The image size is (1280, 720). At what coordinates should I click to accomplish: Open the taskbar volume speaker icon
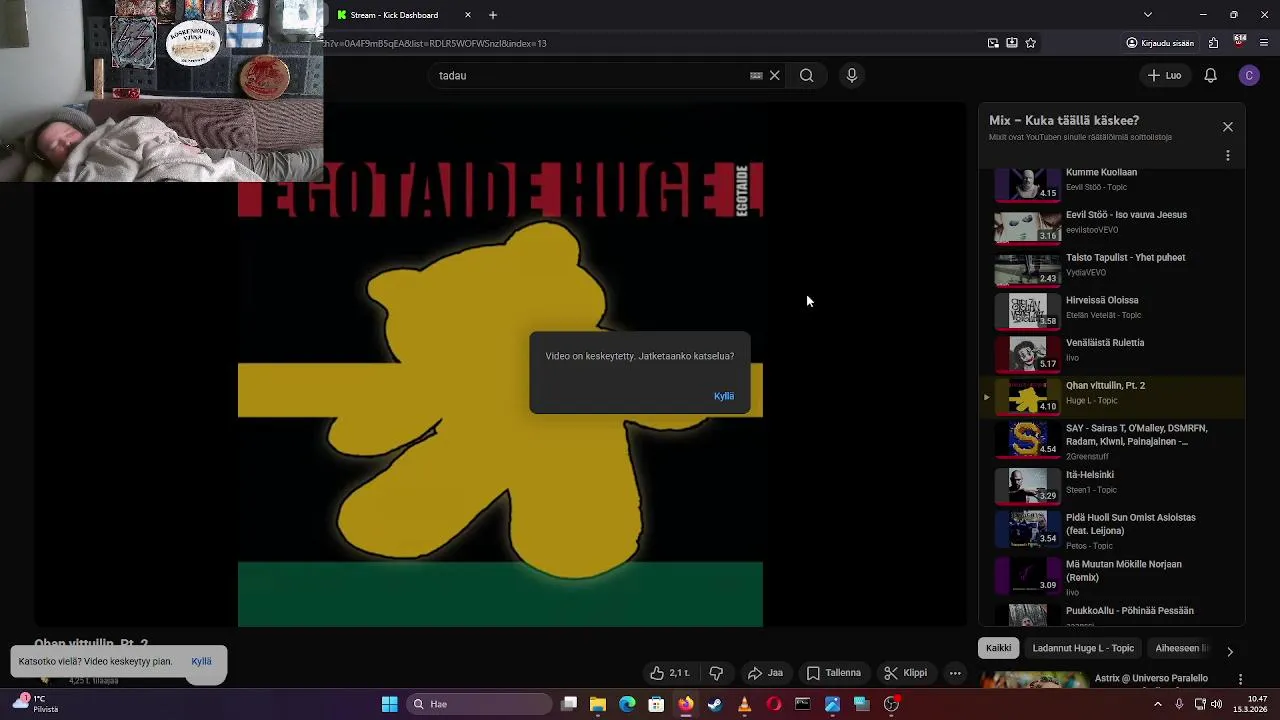[x=1216, y=704]
